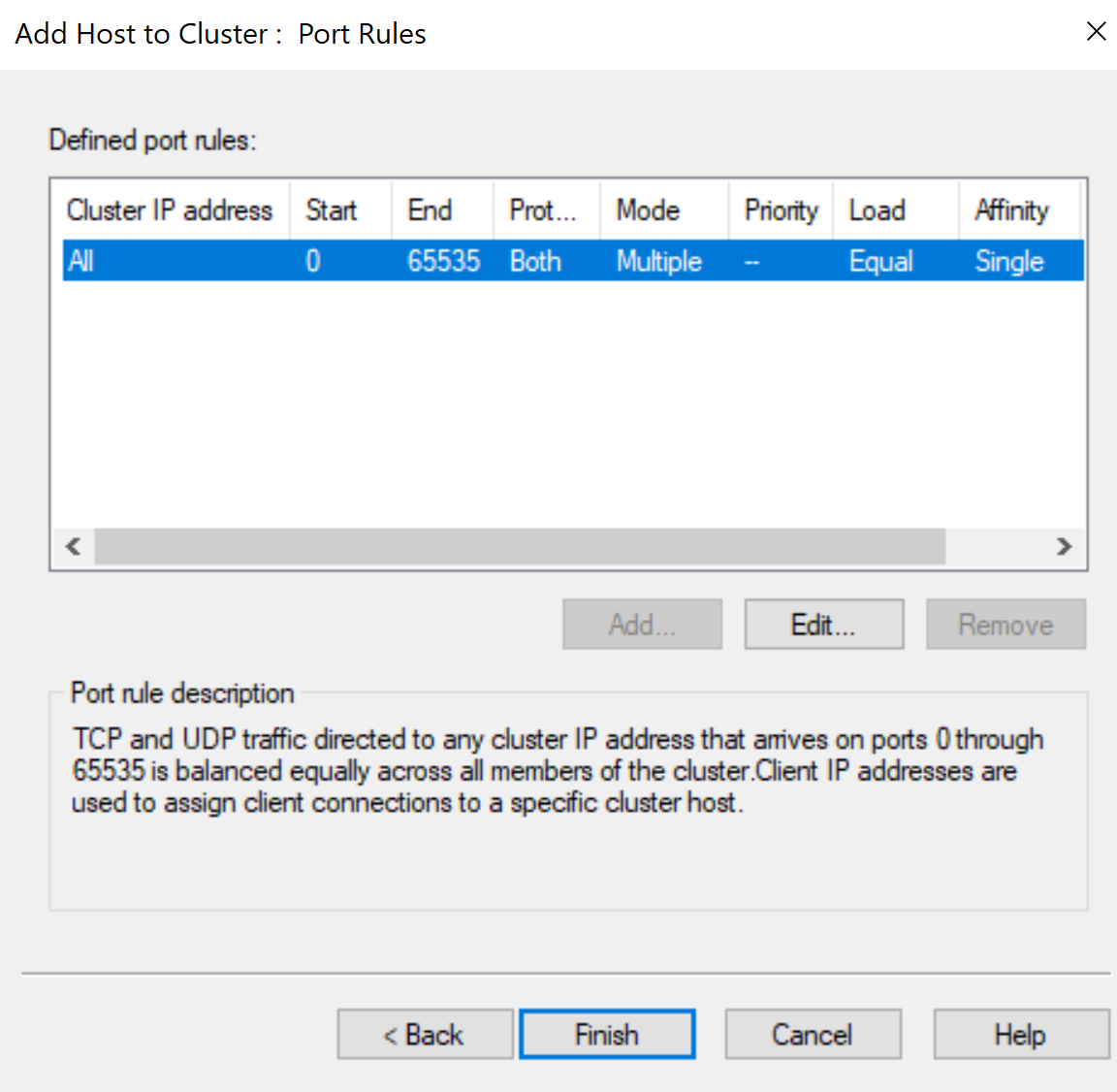The height and width of the screenshot is (1092, 1117).
Task: Click the horizontal scrollbar thumb in rules list
Action: (x=520, y=546)
